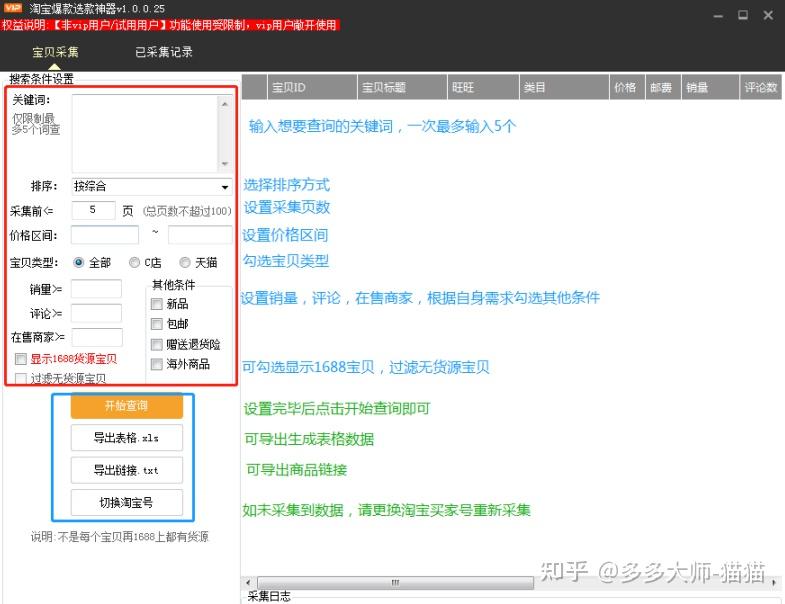This screenshot has width=785, height=604.
Task: Open the title bar dropdown menu arrow
Action: (x=718, y=15)
